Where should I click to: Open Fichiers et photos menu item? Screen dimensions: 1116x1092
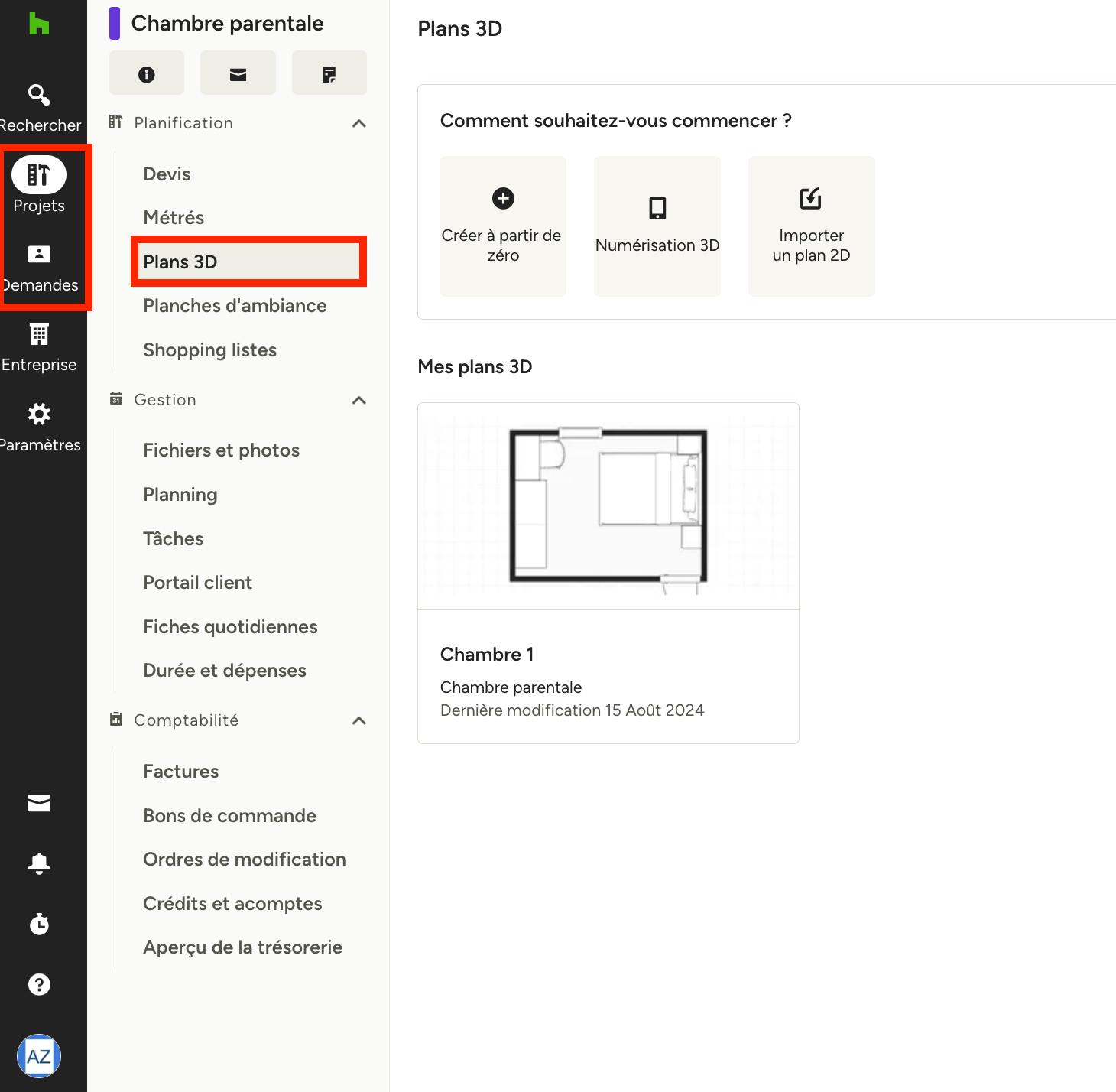(222, 450)
